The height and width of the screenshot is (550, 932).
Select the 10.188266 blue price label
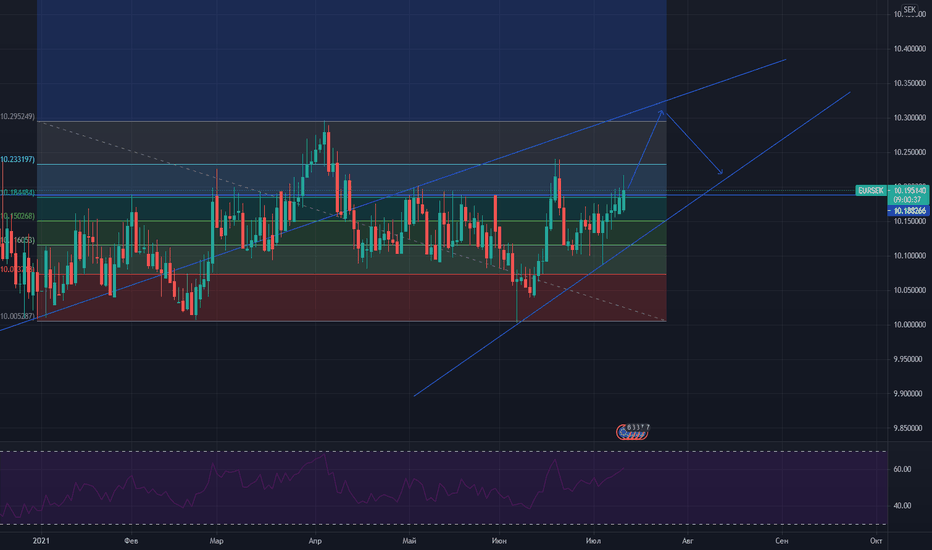909,211
